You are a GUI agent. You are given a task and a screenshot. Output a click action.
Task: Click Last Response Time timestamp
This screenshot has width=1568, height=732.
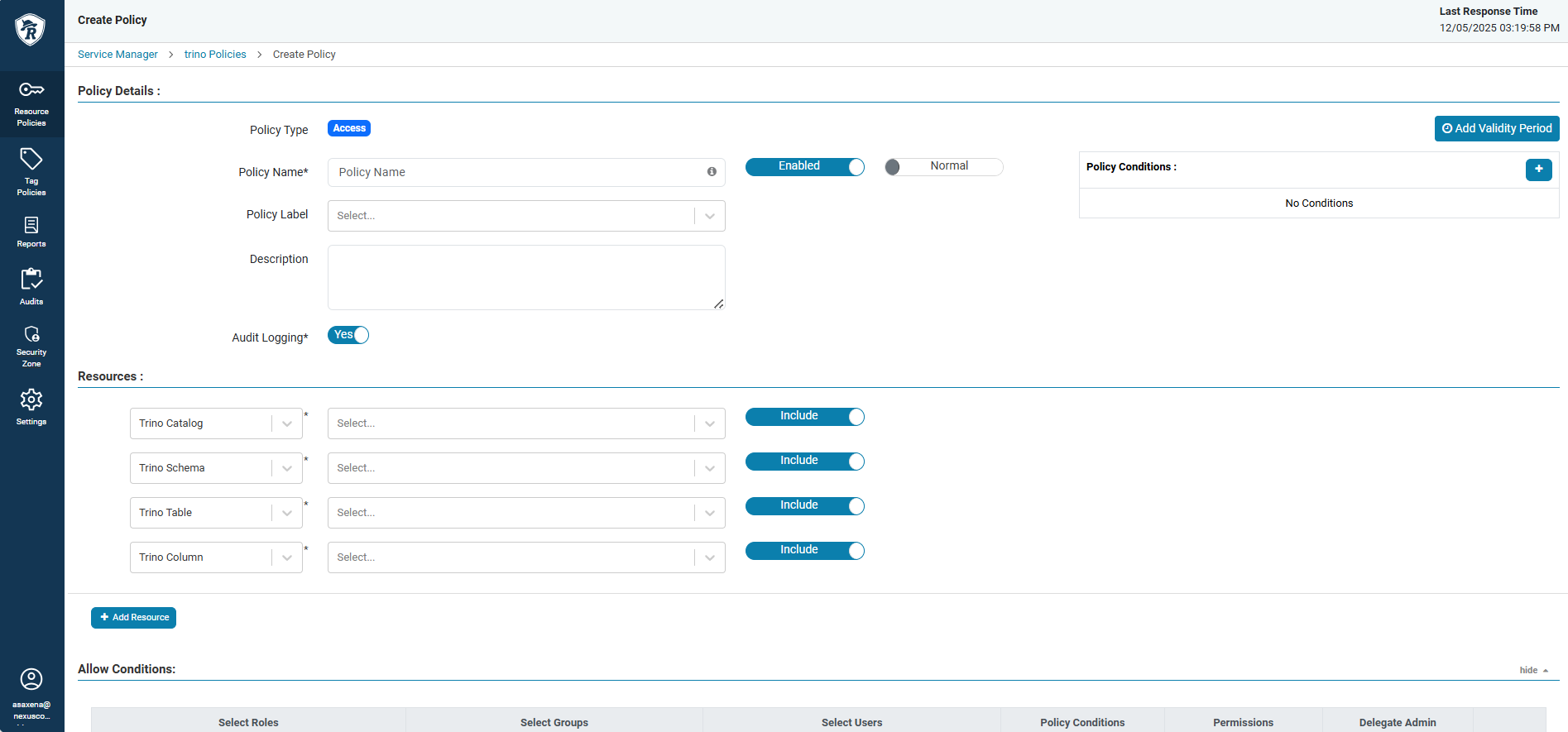pos(1499,28)
